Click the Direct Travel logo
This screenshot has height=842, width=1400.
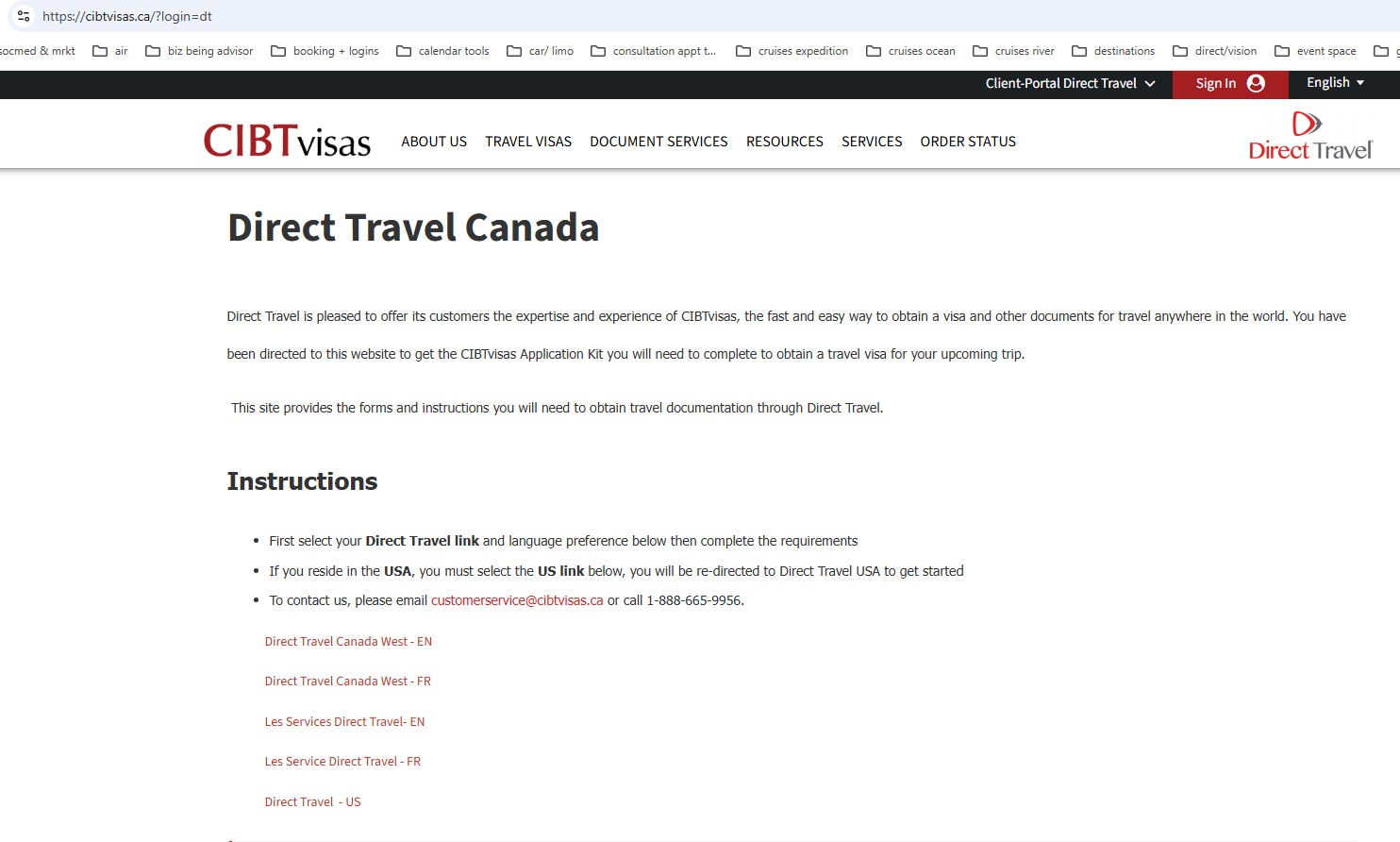coord(1309,137)
